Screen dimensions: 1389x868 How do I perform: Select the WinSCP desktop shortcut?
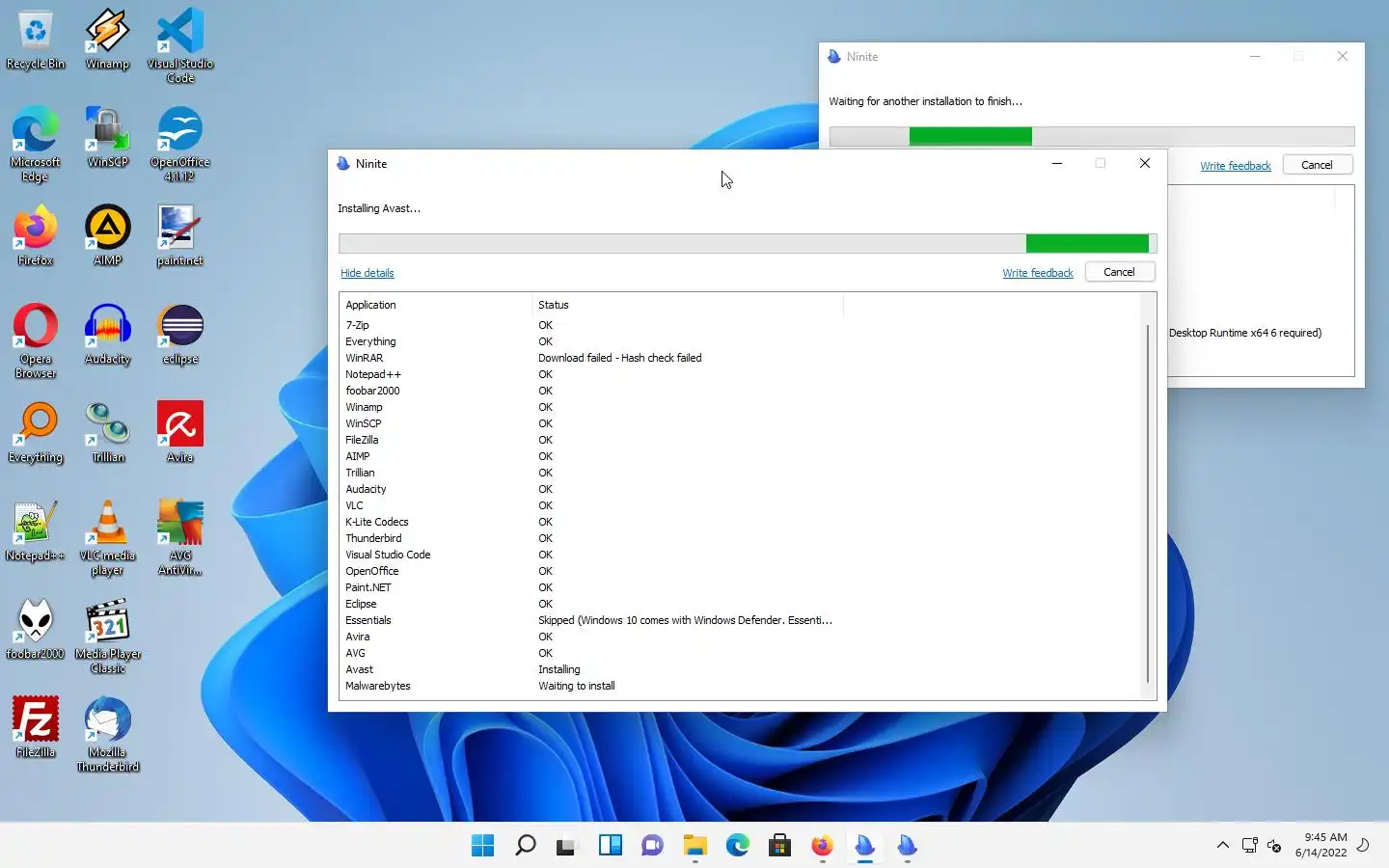[107, 138]
